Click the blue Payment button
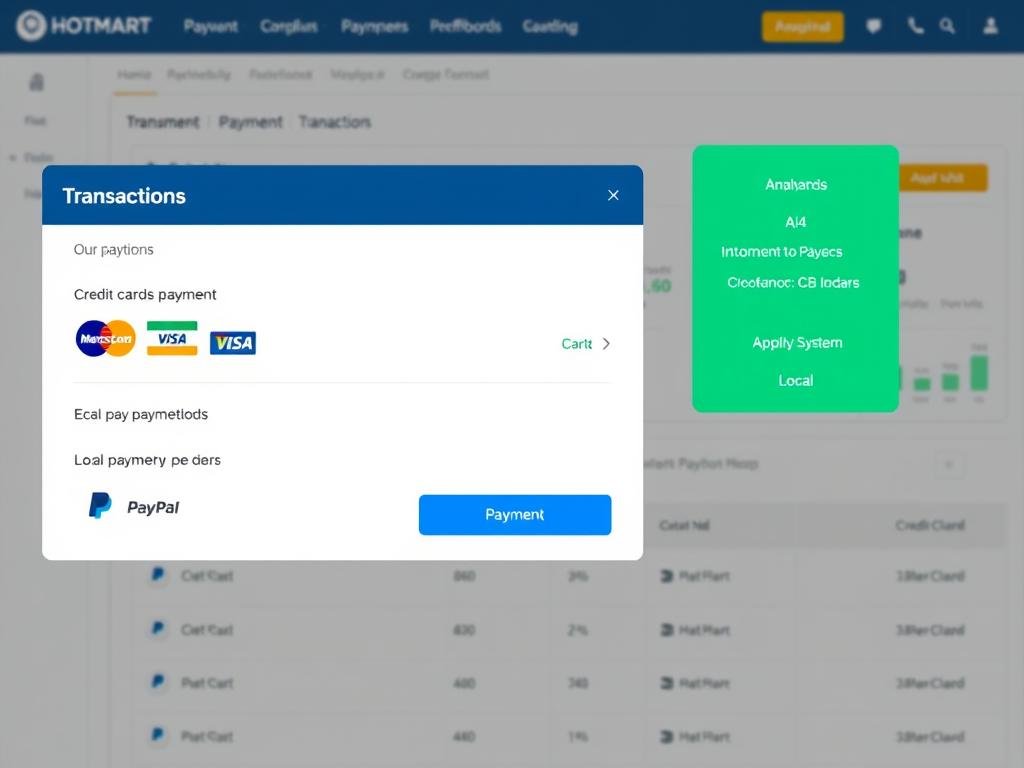Image resolution: width=1024 pixels, height=768 pixels. pyautogui.click(x=515, y=514)
